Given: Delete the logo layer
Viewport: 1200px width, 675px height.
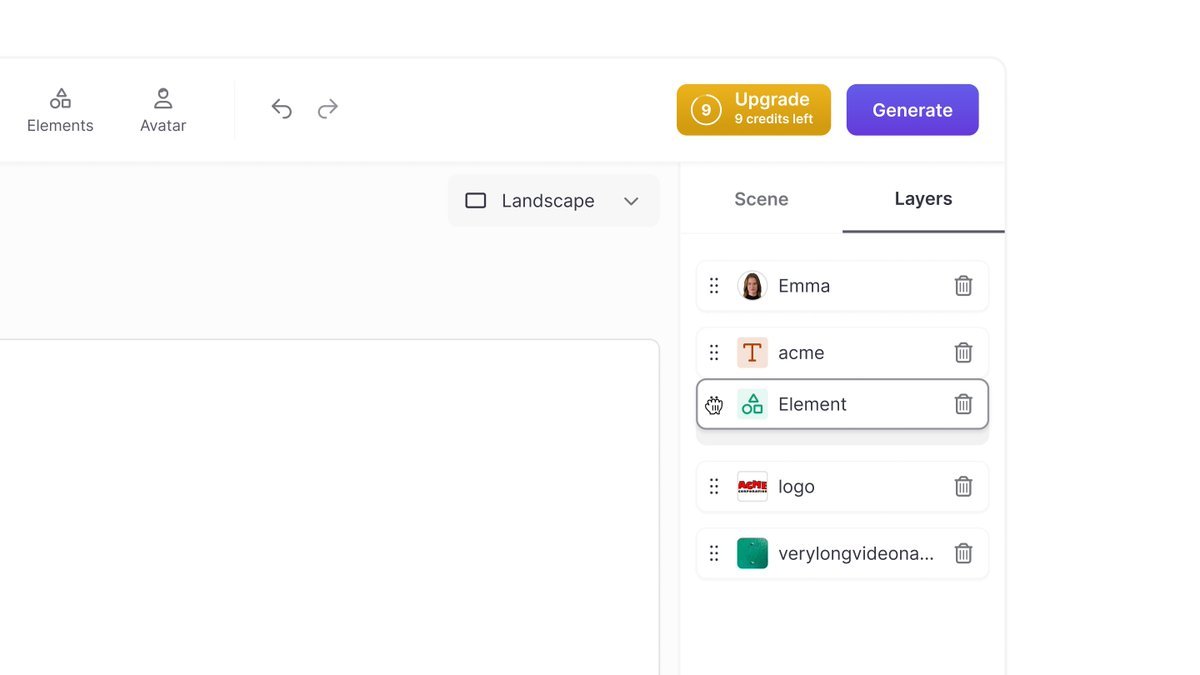Looking at the screenshot, I should 963,487.
